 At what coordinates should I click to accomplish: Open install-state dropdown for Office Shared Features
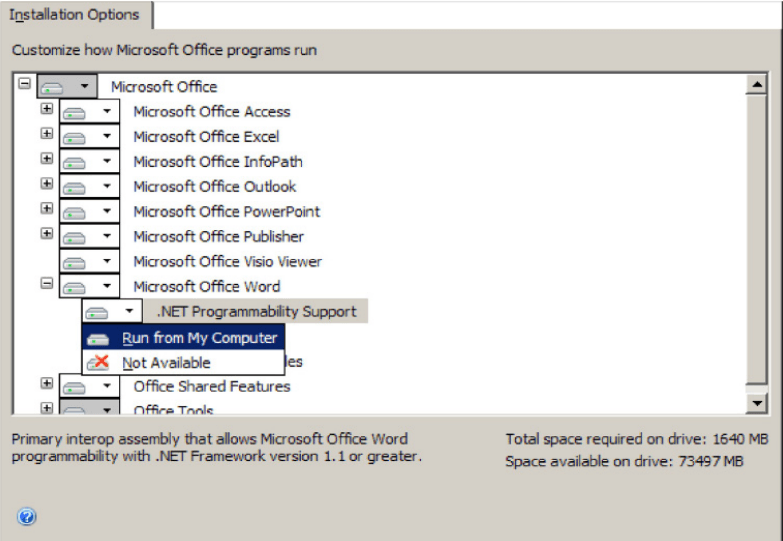pos(89,386)
